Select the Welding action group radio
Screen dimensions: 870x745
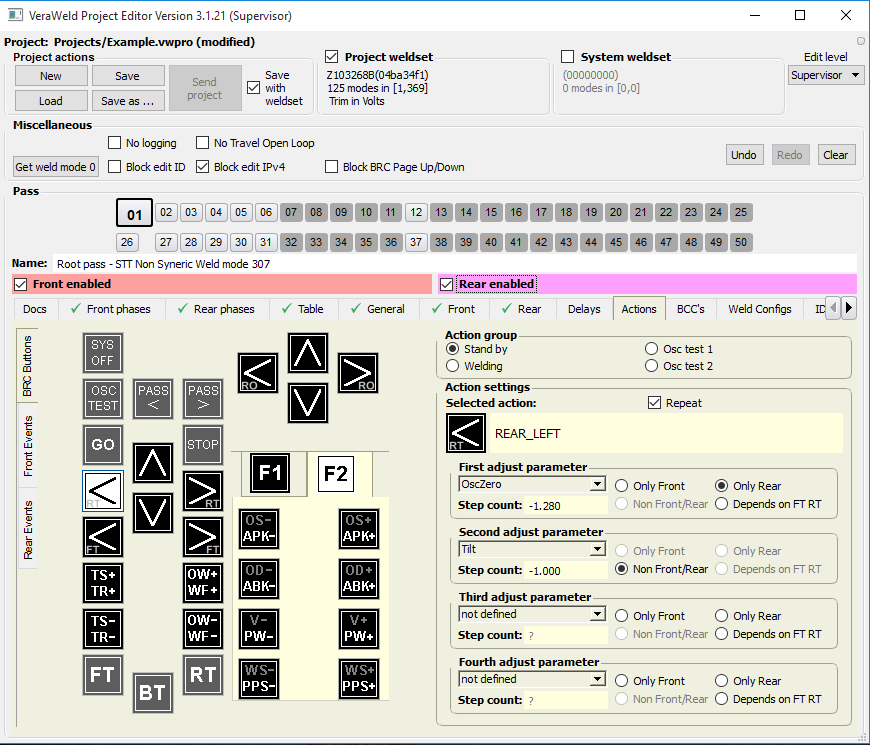pyautogui.click(x=453, y=366)
